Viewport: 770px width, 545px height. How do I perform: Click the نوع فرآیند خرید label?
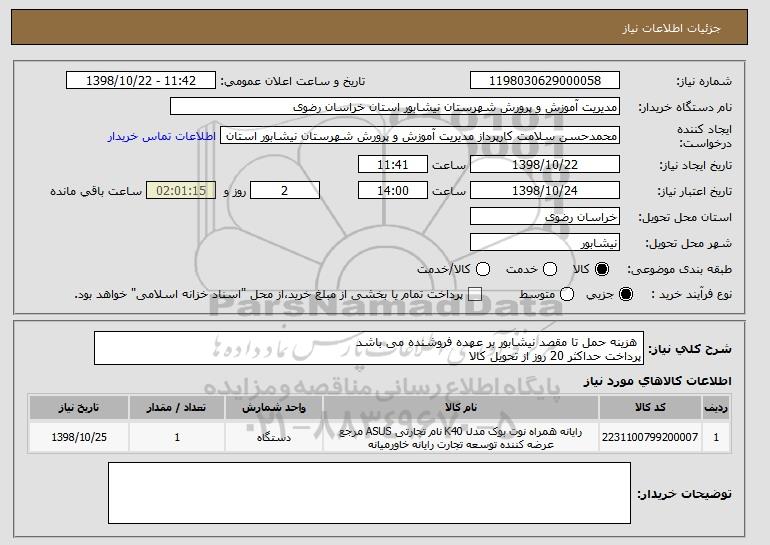pyautogui.click(x=691, y=294)
